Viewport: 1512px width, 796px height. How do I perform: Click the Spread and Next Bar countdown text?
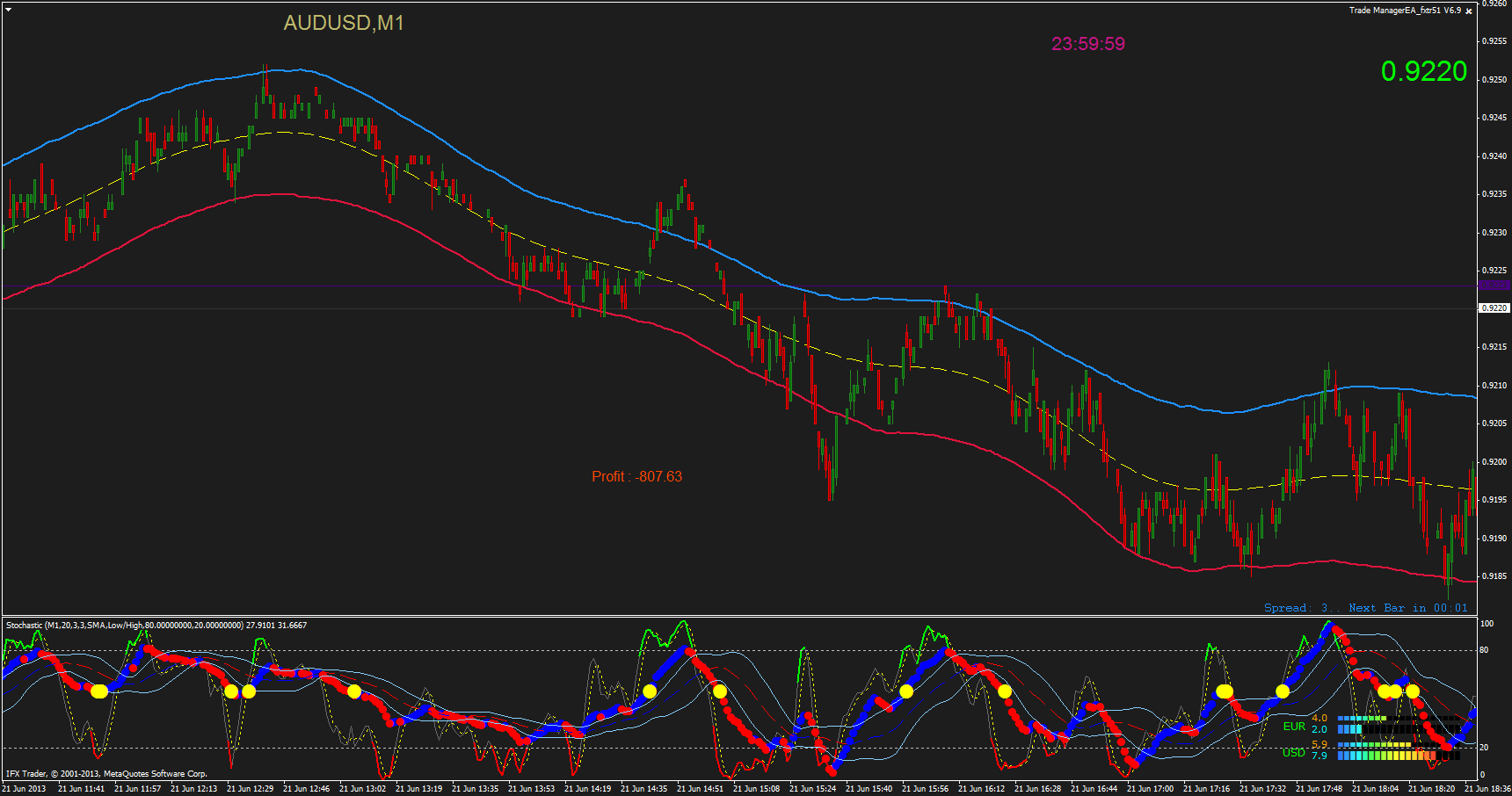coord(1366,608)
